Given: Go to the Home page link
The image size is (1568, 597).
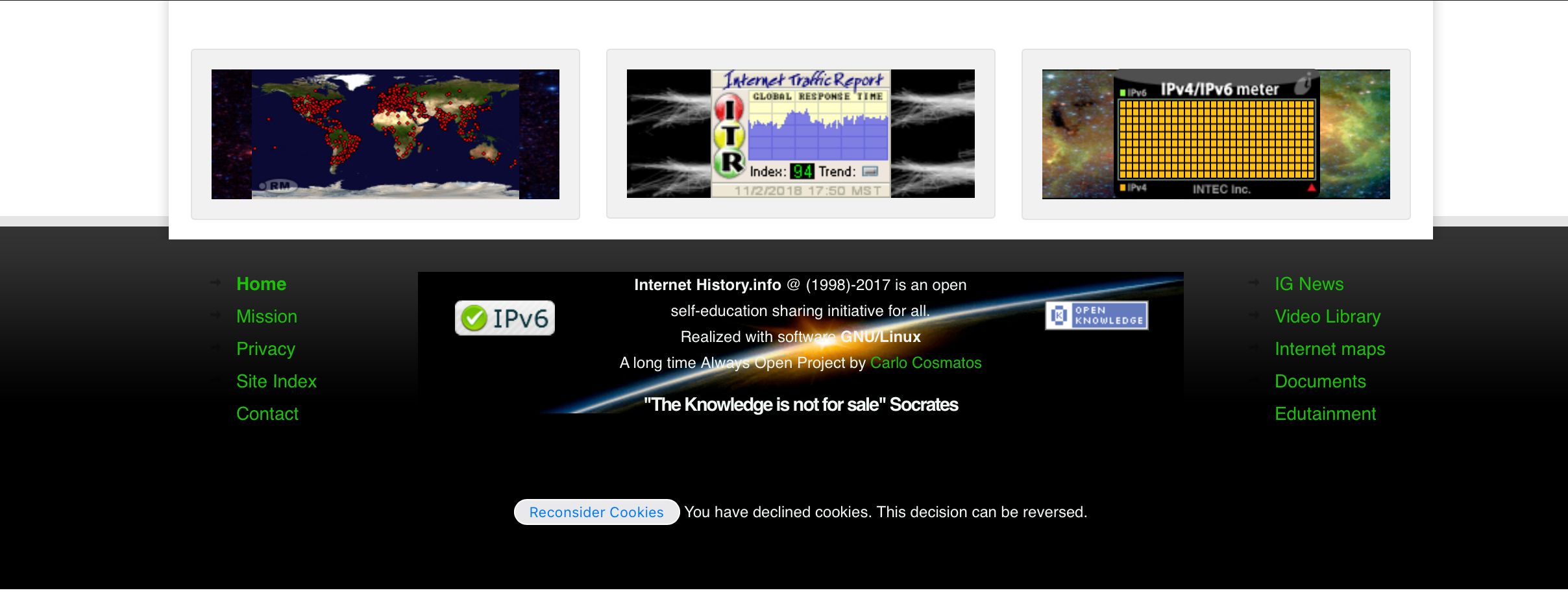Looking at the screenshot, I should pyautogui.click(x=261, y=284).
